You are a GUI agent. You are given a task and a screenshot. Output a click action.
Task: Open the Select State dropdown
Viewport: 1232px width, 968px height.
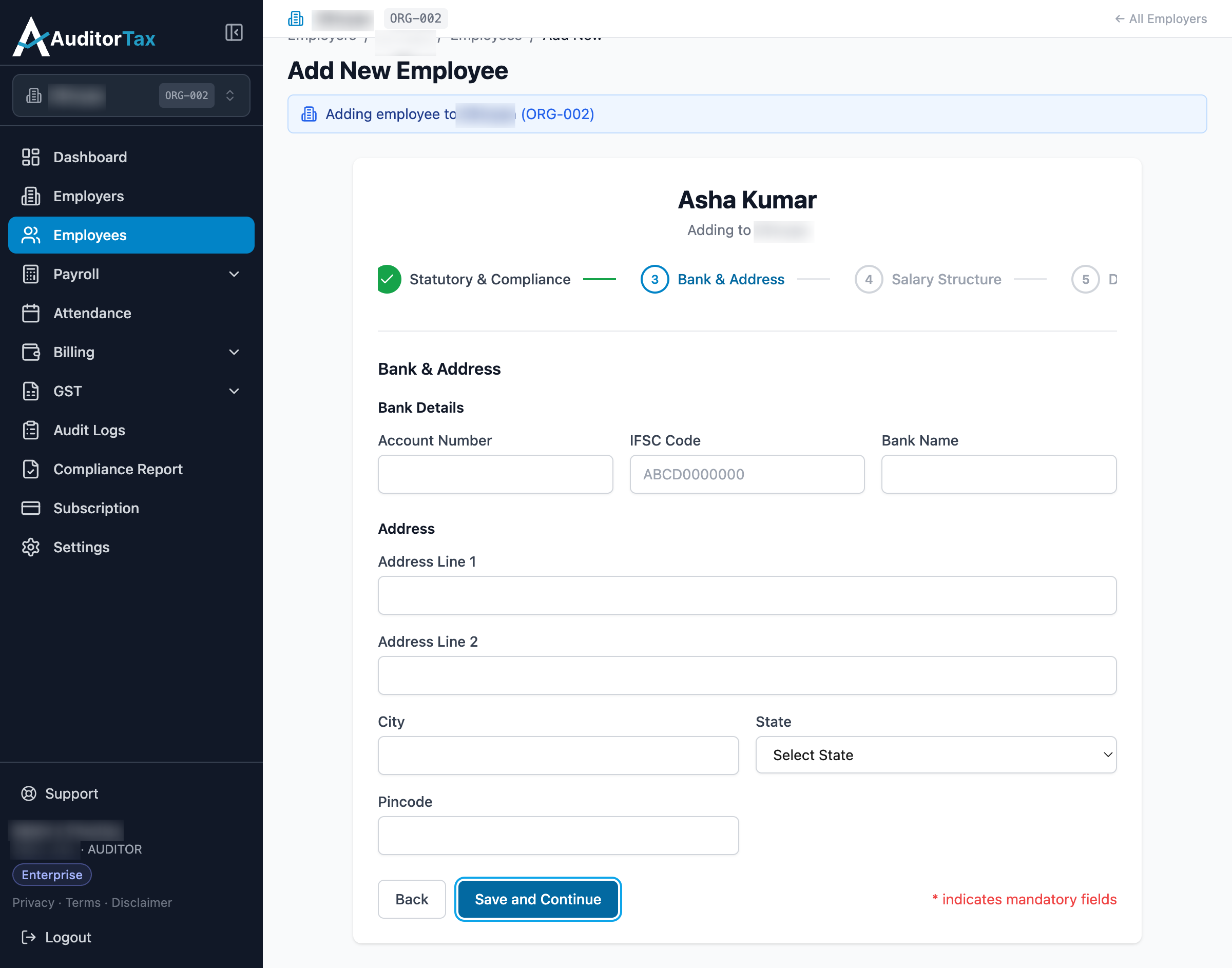[x=936, y=755]
